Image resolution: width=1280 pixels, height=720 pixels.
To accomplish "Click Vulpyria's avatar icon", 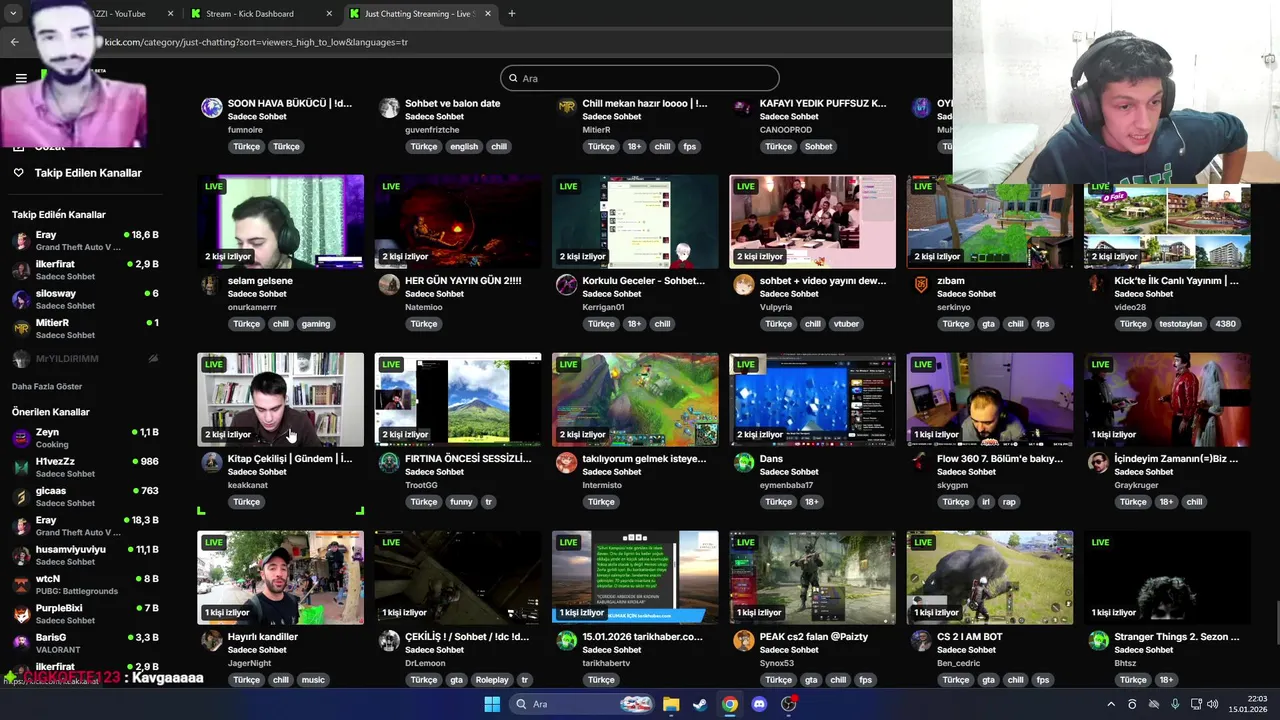I will (x=744, y=285).
